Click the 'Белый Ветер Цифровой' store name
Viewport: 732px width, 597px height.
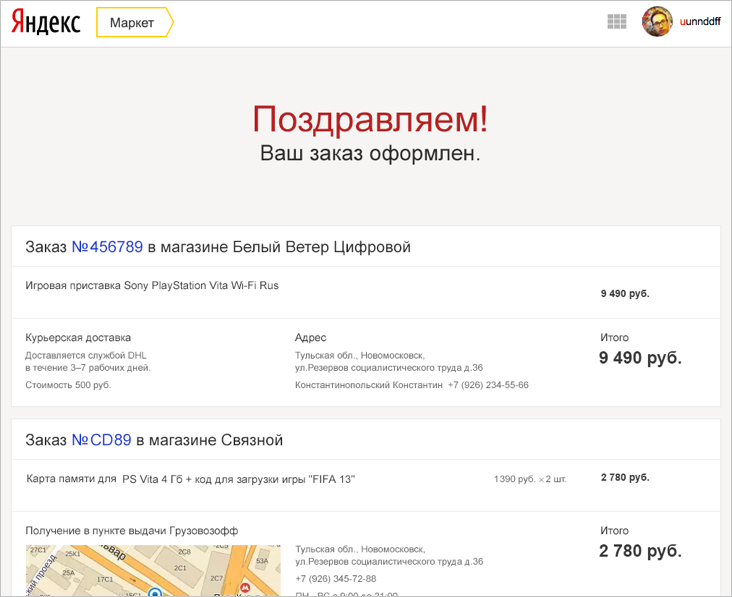[322, 246]
